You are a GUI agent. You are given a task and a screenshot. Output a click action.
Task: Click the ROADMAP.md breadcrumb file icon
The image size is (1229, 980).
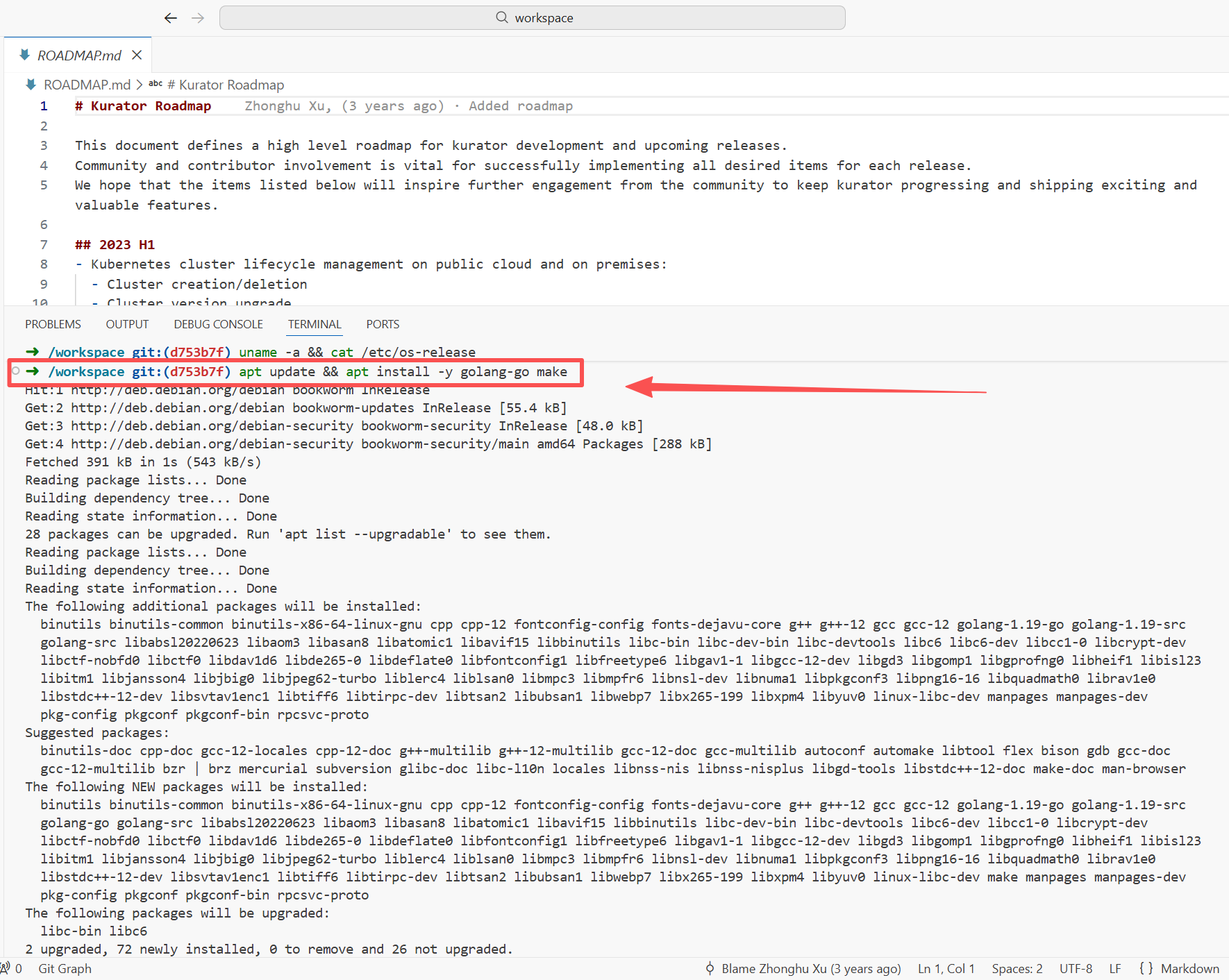coord(31,85)
